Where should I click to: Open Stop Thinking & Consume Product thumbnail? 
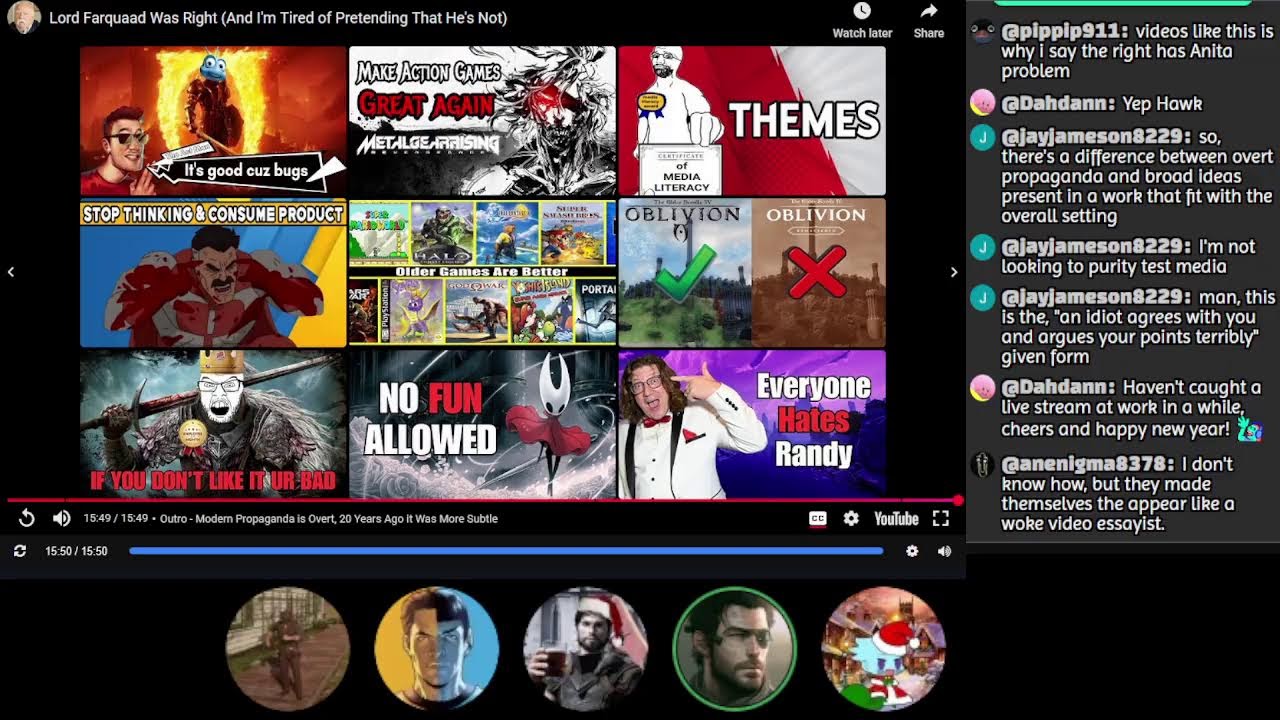213,273
